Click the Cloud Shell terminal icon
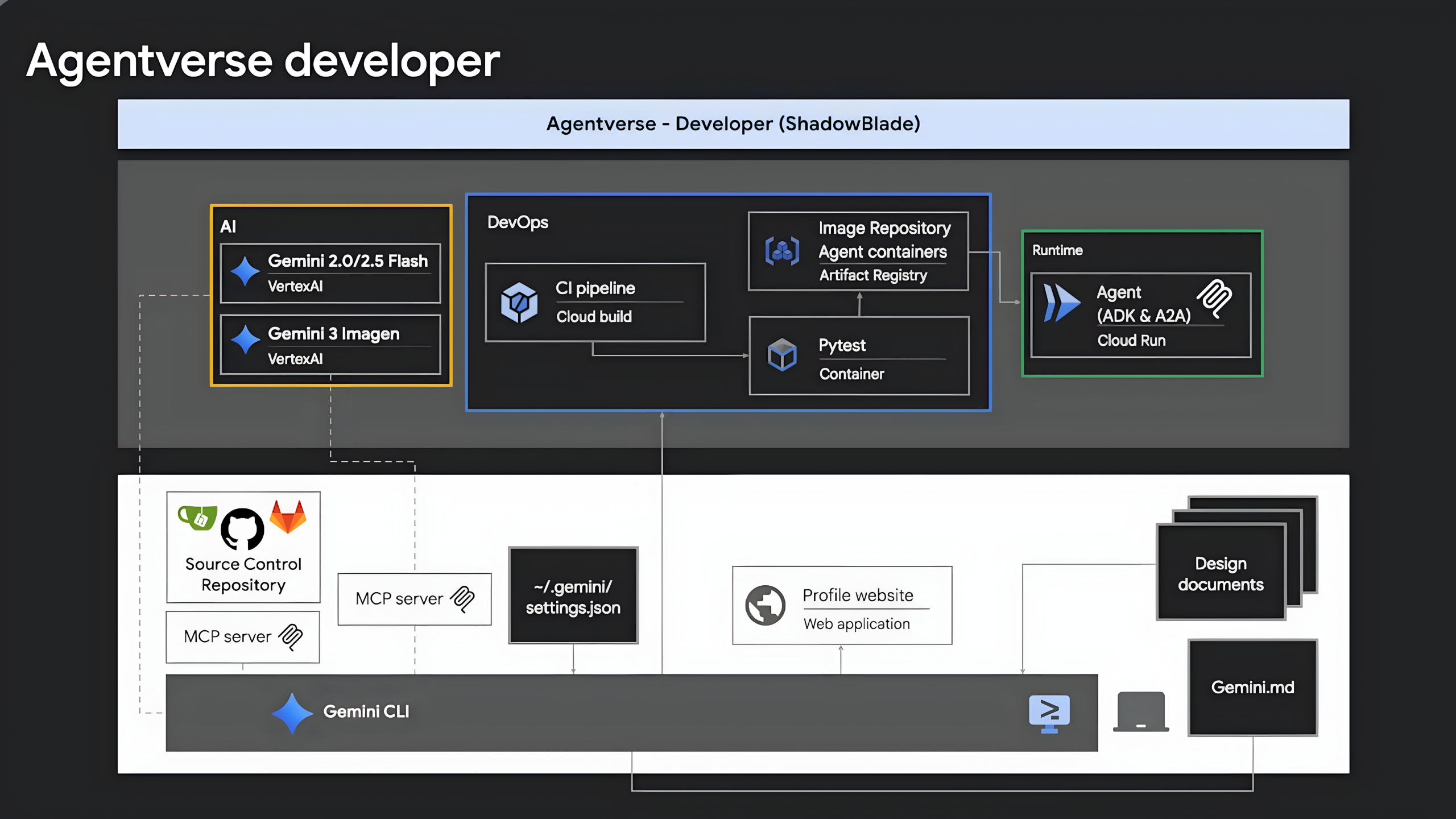This screenshot has height=819, width=1456. click(1049, 712)
